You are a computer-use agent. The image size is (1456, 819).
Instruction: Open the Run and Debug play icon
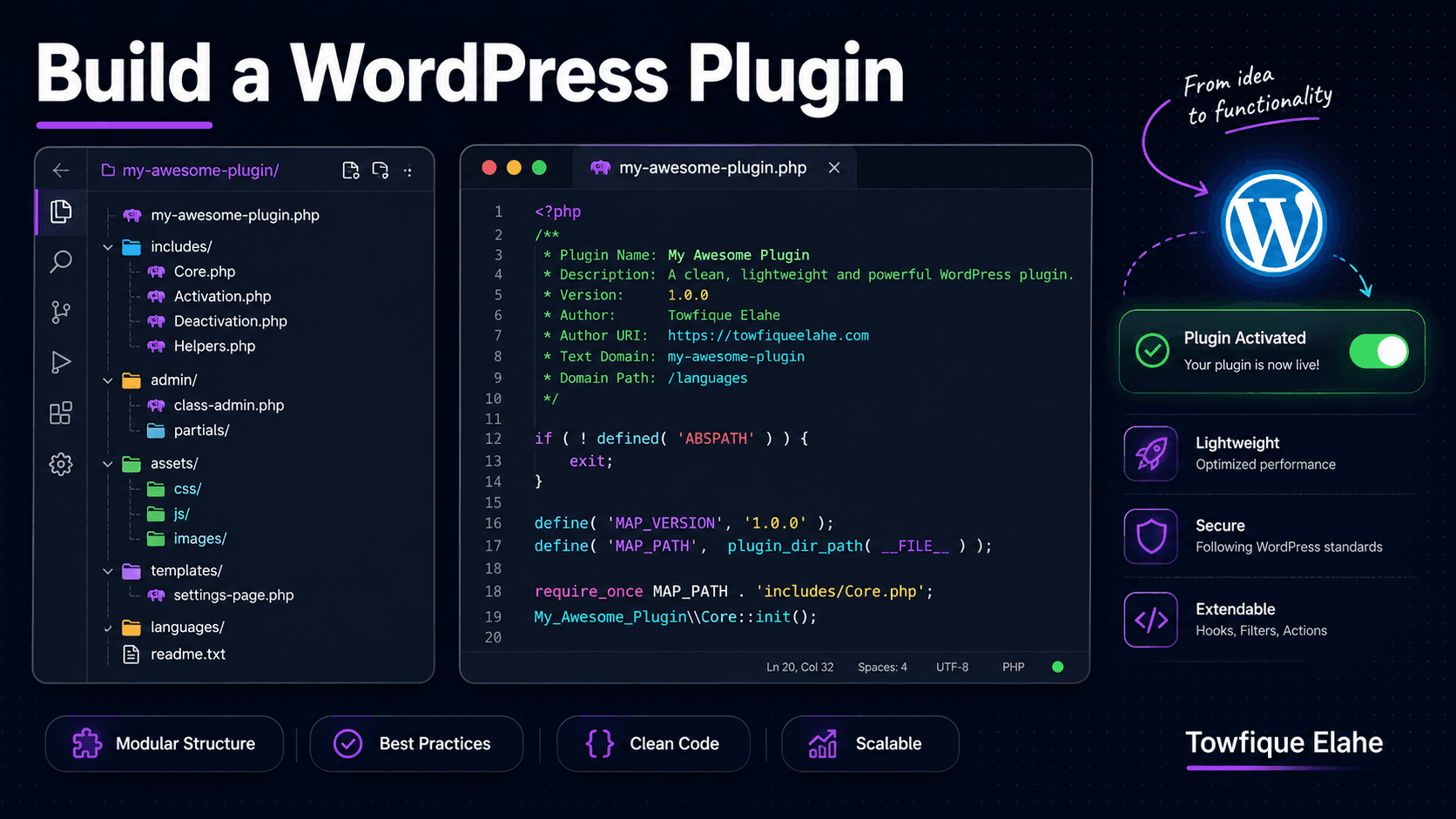[61, 362]
